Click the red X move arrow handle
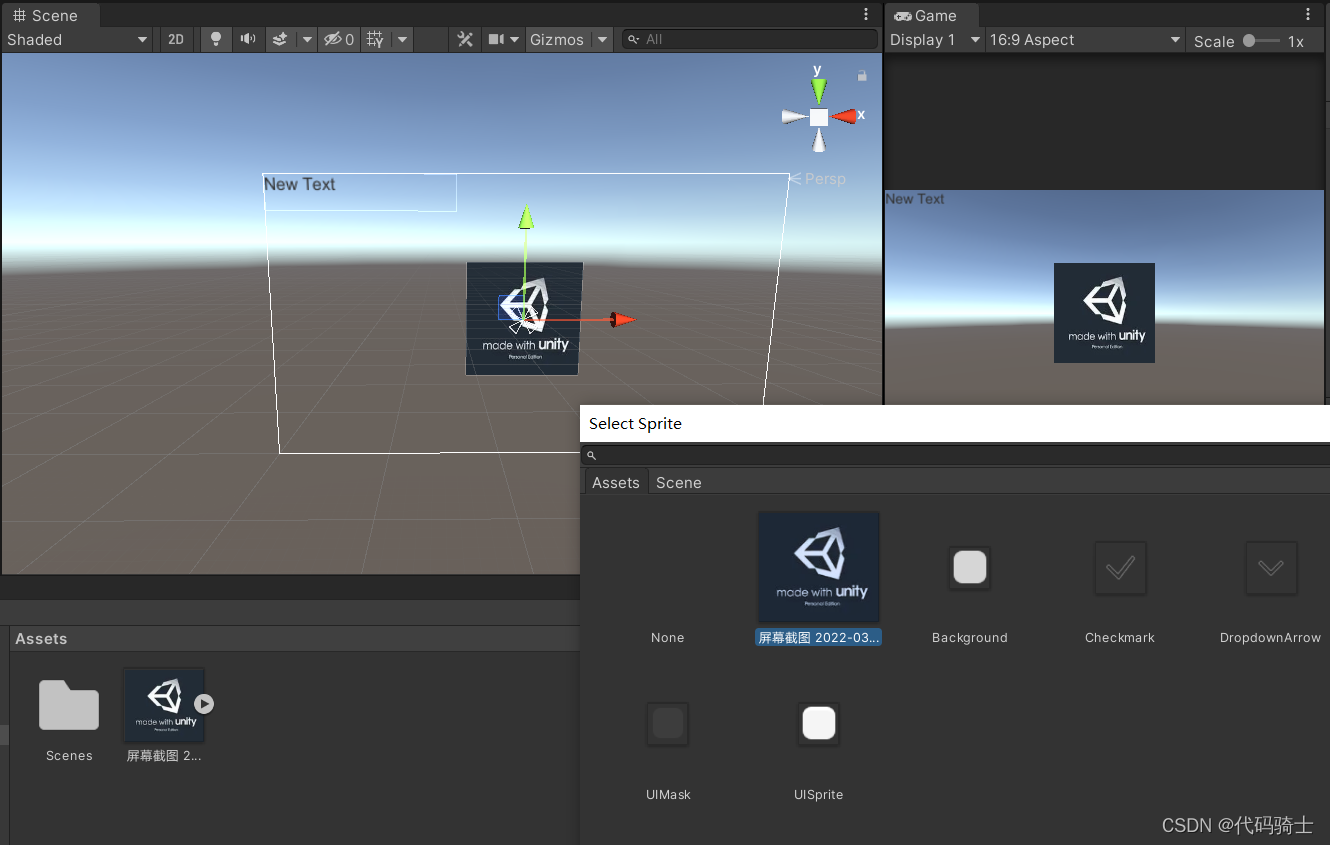Screen dimensions: 1330x845 point(624,320)
